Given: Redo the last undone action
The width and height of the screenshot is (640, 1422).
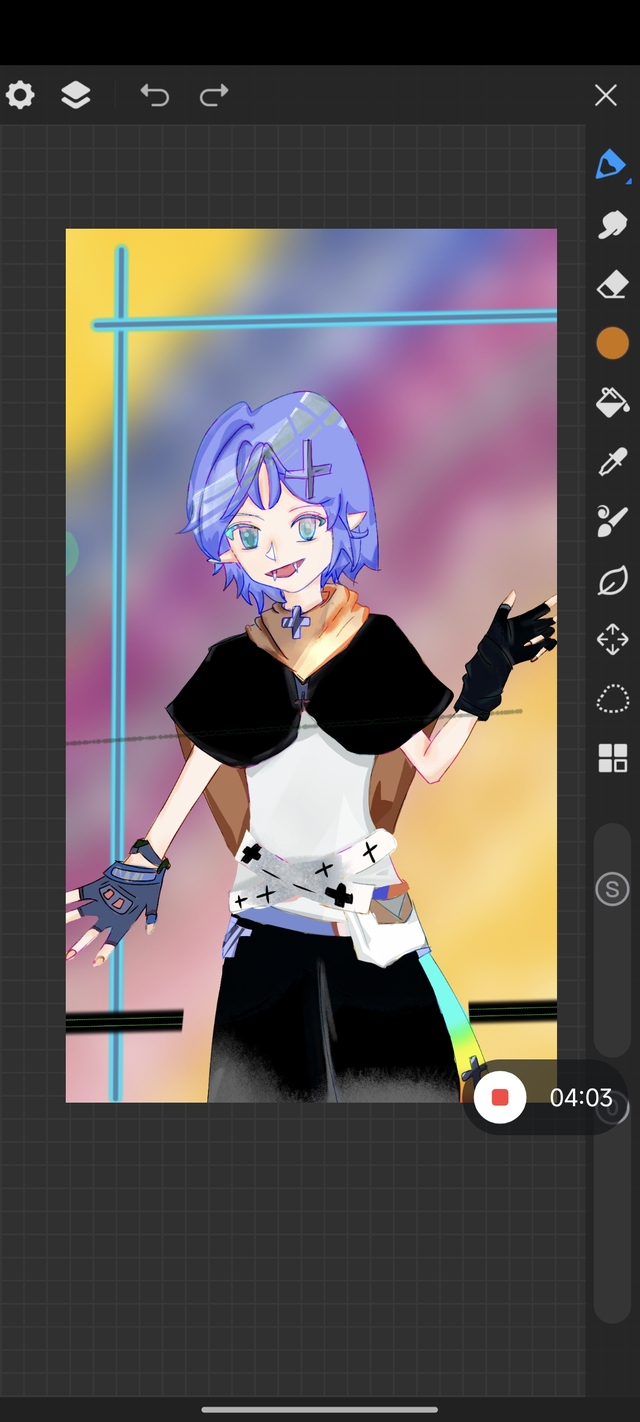Looking at the screenshot, I should point(214,95).
